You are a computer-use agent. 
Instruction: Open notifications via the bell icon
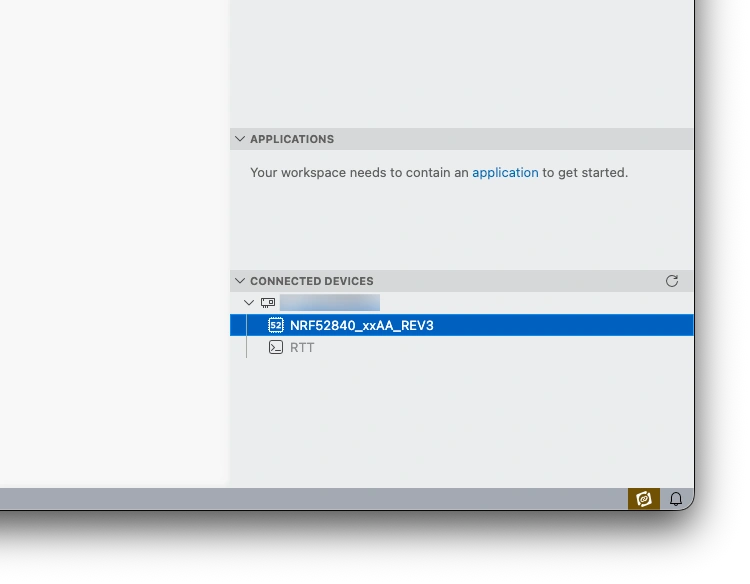tap(675, 499)
